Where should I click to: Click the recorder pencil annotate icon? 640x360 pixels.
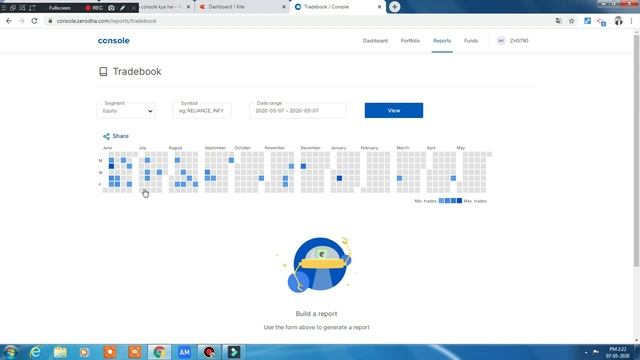click(122, 8)
